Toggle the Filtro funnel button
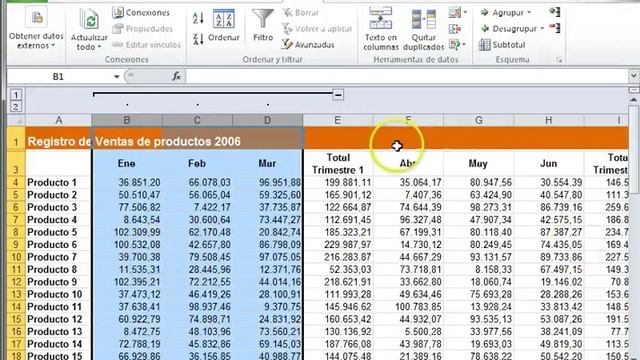The image size is (640, 360). (x=263, y=26)
